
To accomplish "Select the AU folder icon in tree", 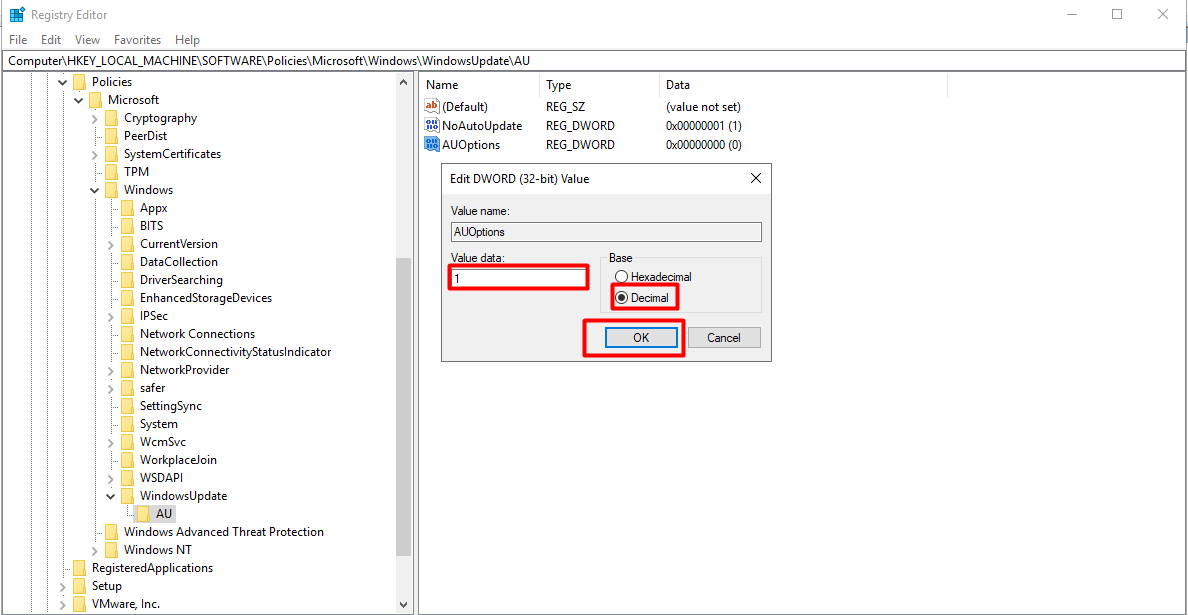I will click(144, 514).
